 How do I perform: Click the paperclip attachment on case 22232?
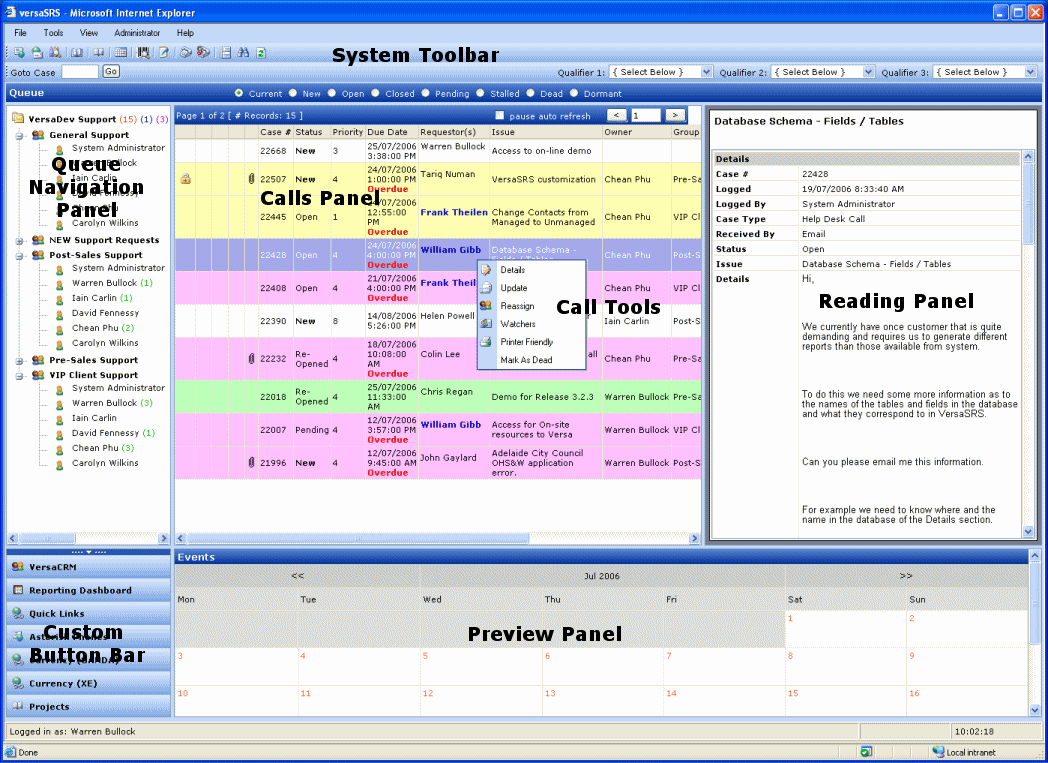pos(251,358)
